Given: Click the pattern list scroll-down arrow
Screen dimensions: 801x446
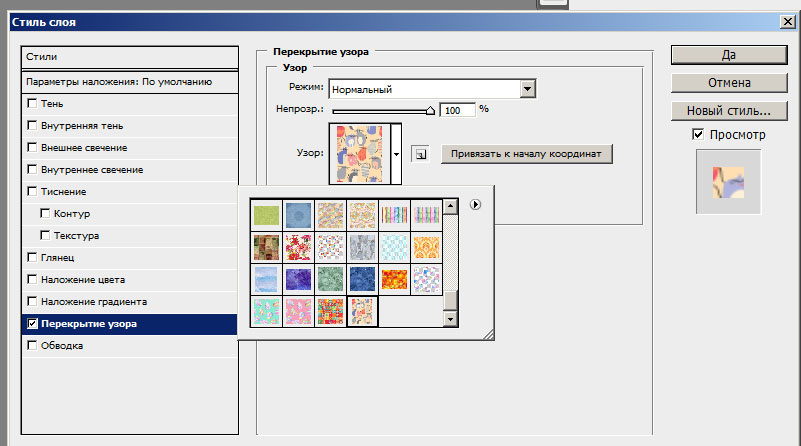Looking at the screenshot, I should tap(450, 319).
